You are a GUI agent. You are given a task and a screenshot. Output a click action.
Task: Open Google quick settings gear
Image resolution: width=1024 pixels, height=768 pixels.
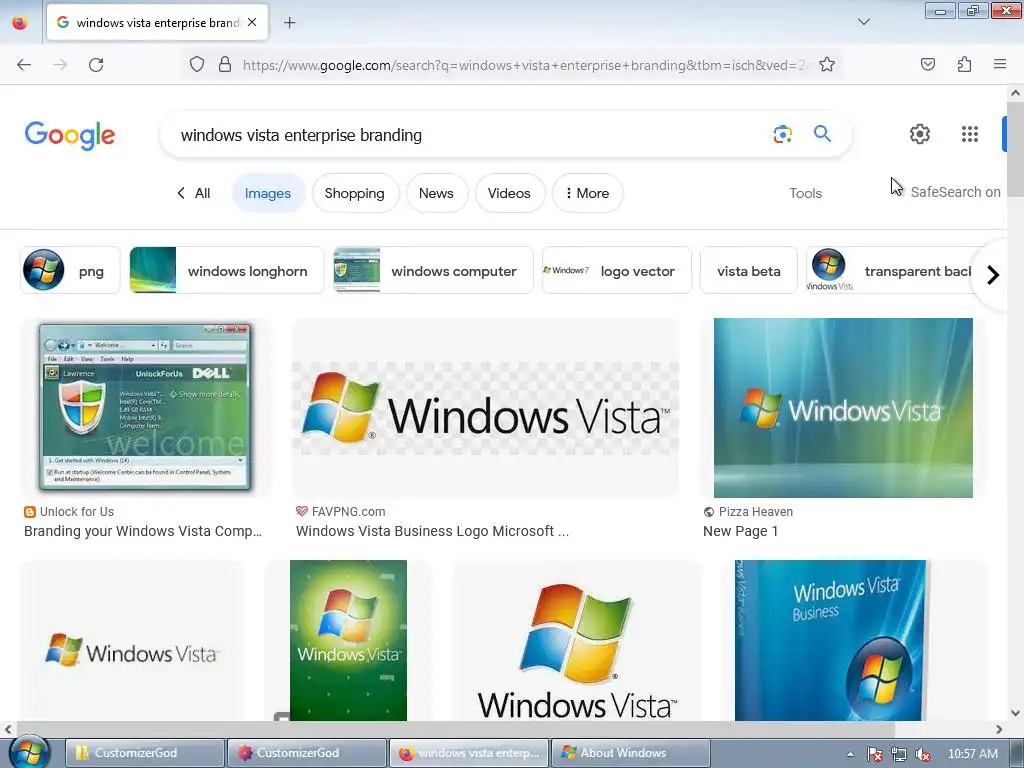pyautogui.click(x=920, y=134)
